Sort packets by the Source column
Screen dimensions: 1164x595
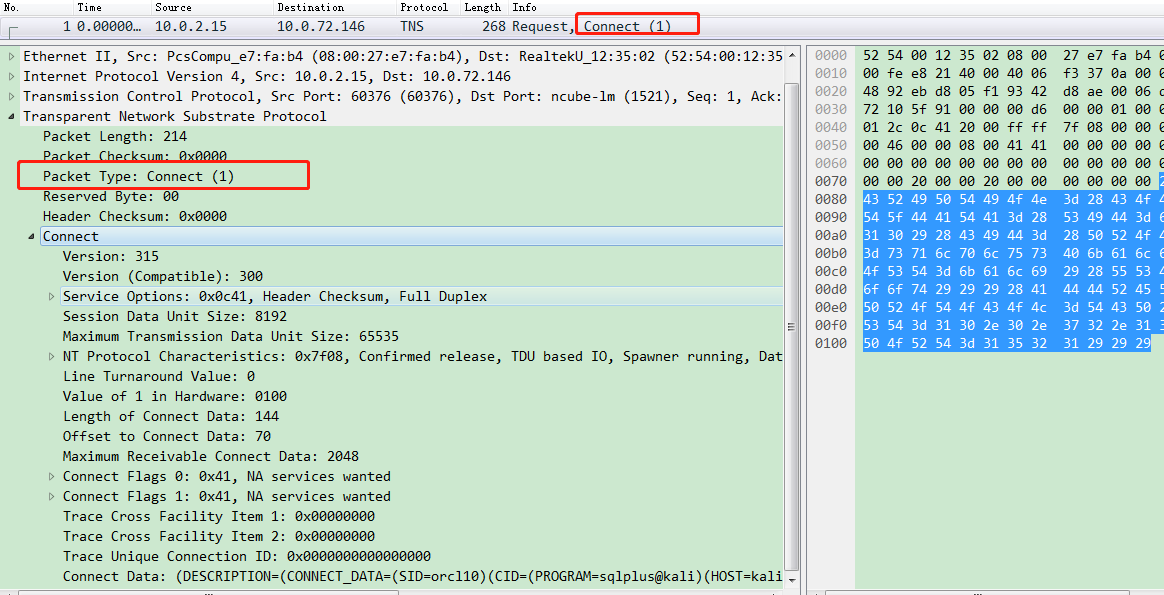(x=173, y=7)
